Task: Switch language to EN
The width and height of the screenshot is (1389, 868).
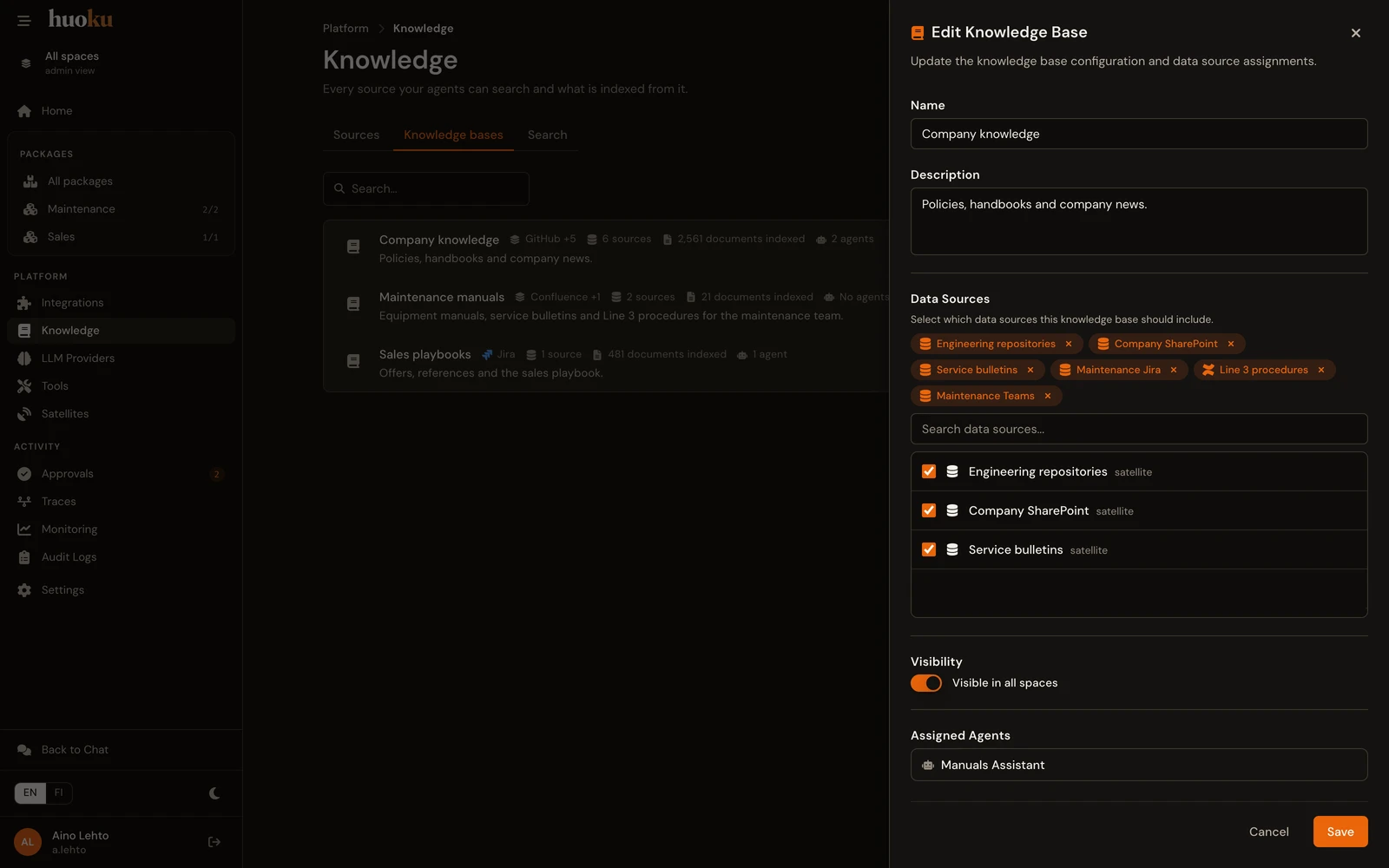Action: tap(30, 792)
